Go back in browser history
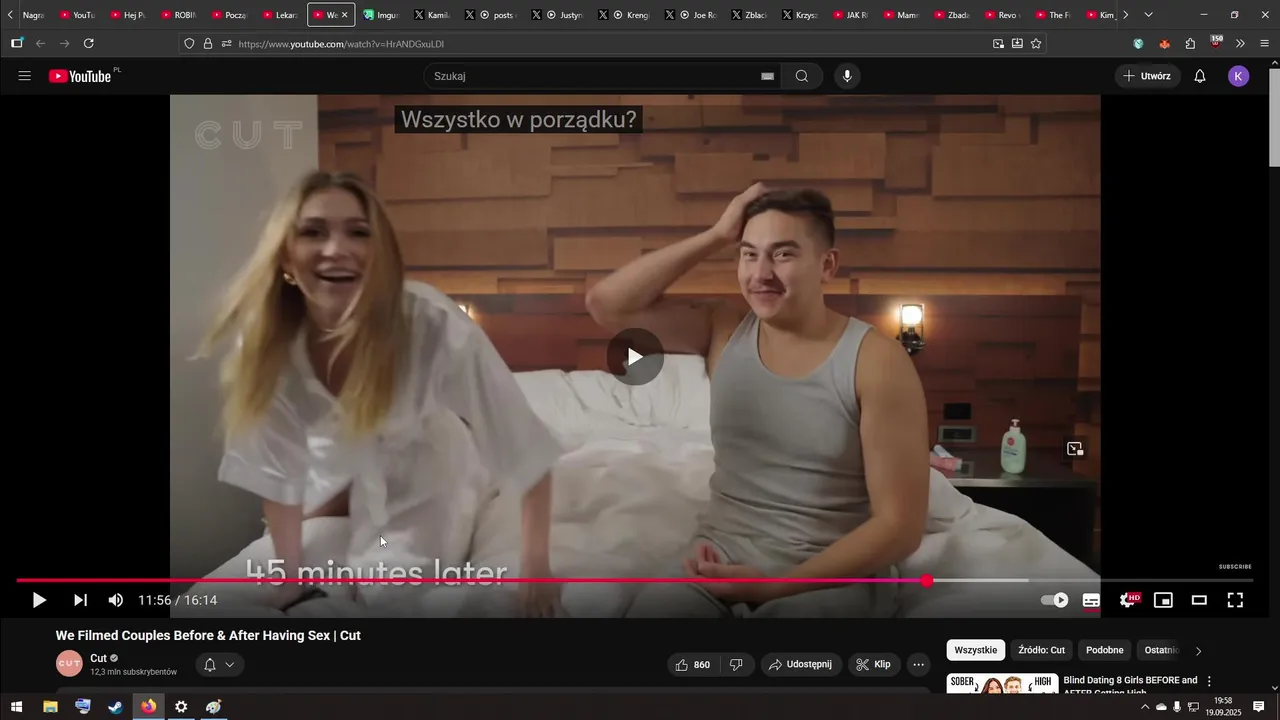The height and width of the screenshot is (720, 1280). click(x=41, y=44)
